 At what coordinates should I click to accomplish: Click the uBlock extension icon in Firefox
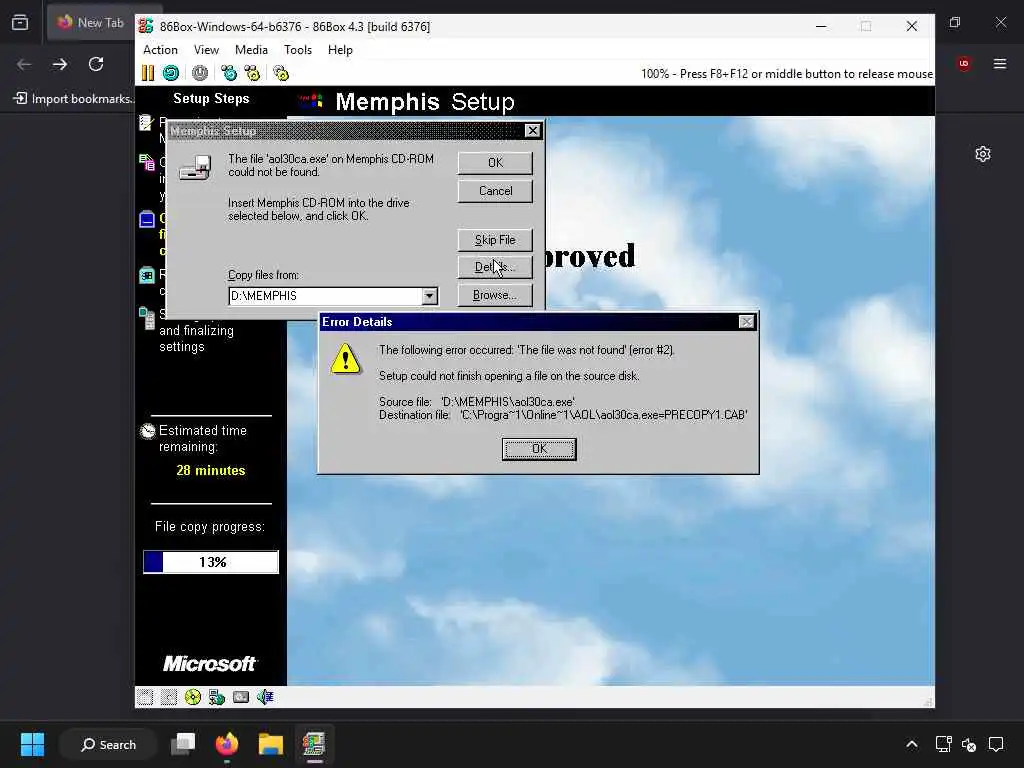(964, 63)
